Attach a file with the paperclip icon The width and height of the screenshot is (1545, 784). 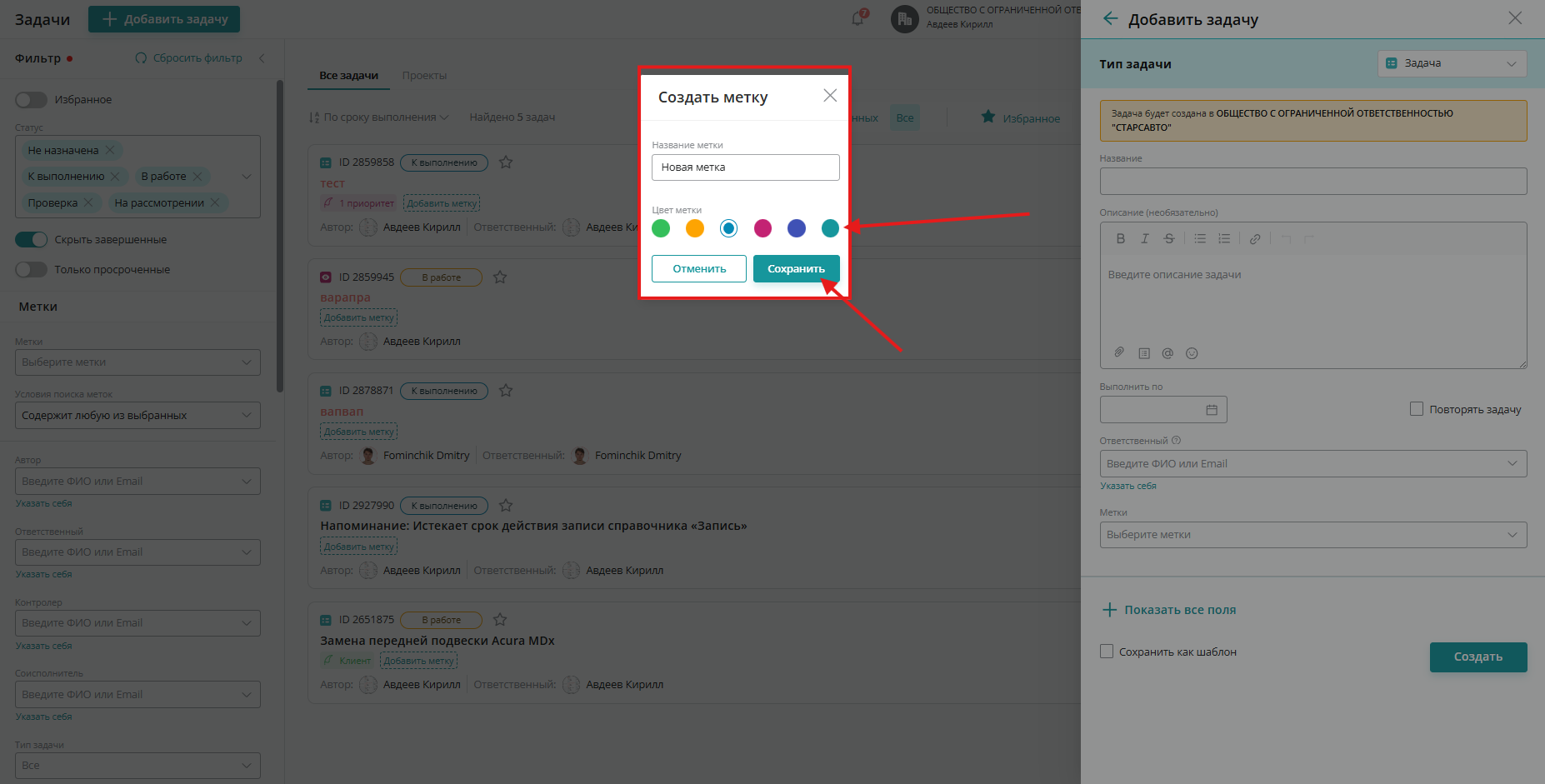point(1119,352)
